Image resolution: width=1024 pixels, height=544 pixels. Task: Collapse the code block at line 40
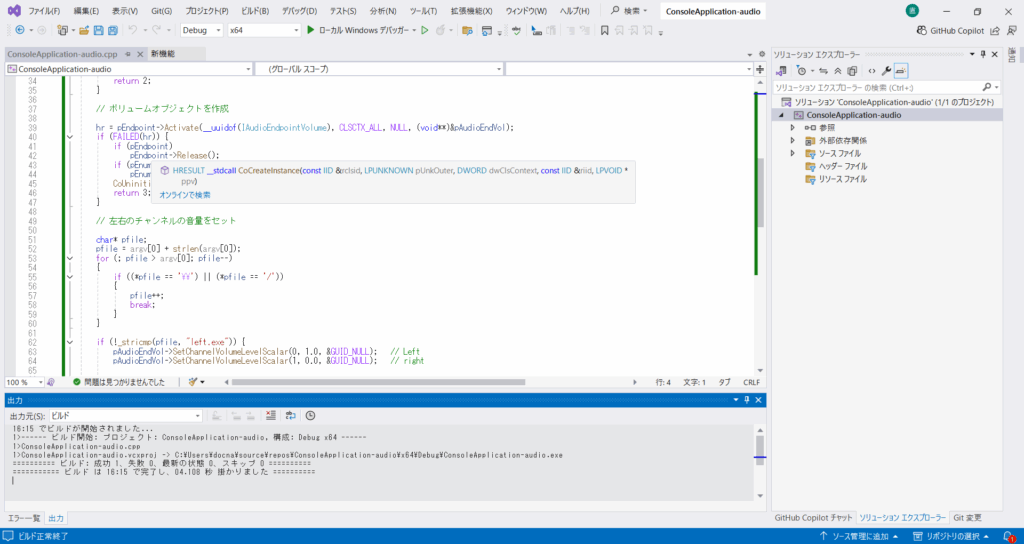(70, 137)
